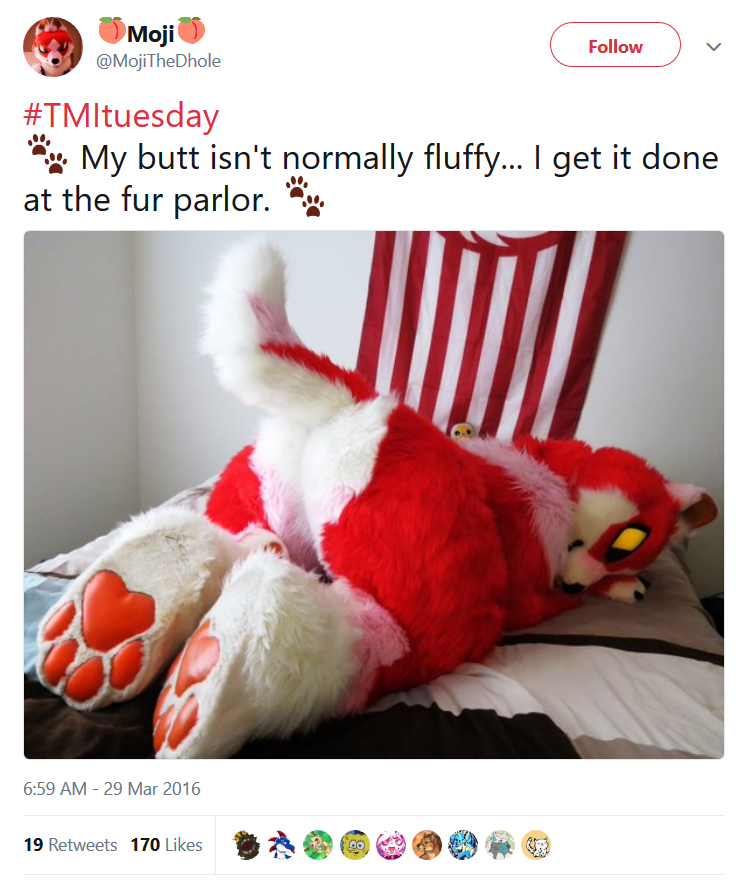This screenshot has height=881, width=748.
Task: Open the #TMItuesday hashtag link
Action: tap(121, 115)
